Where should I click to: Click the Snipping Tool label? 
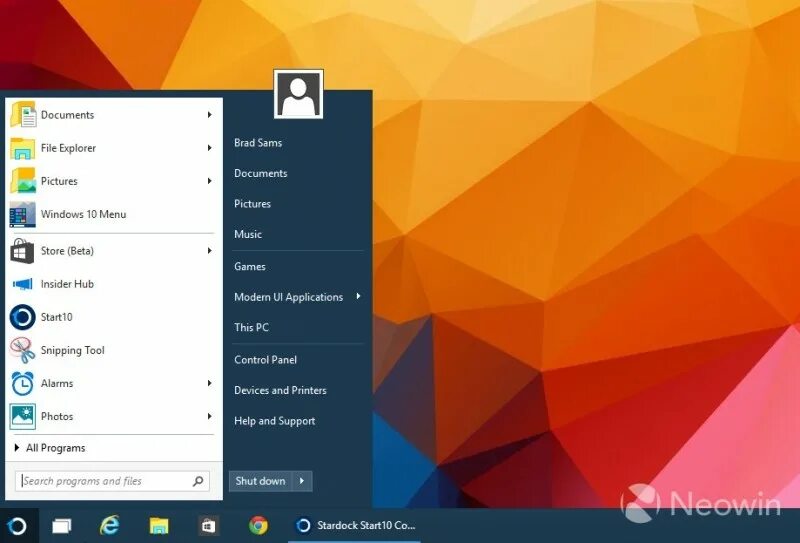tap(72, 350)
